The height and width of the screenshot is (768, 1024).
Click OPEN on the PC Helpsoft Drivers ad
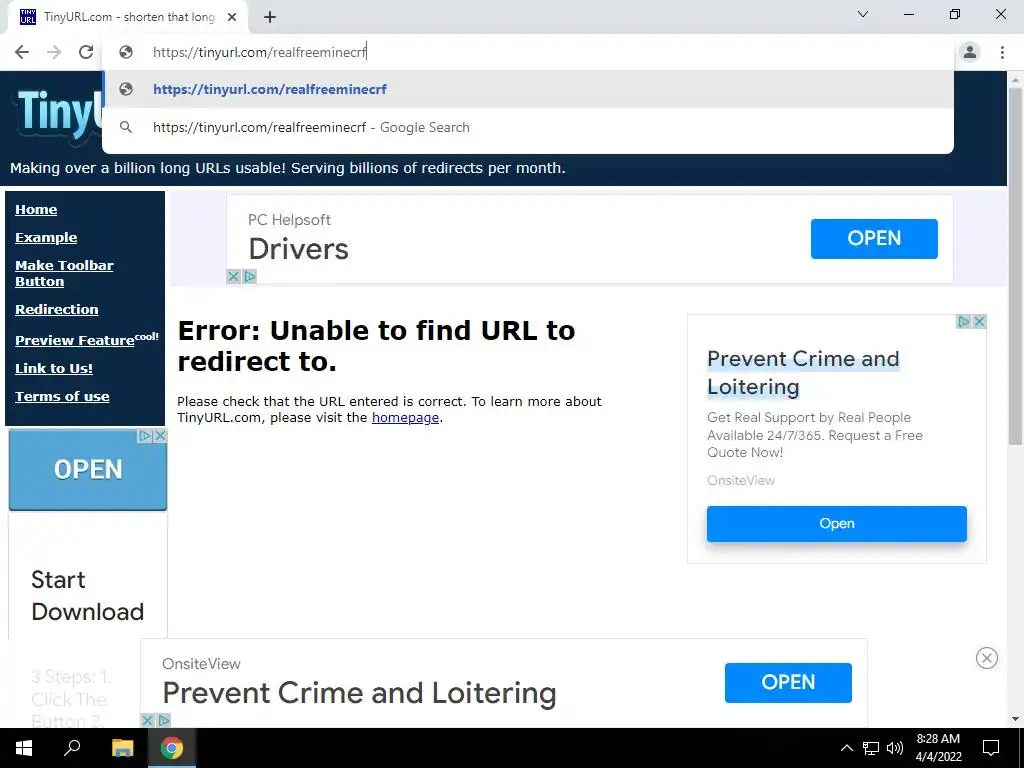click(874, 238)
